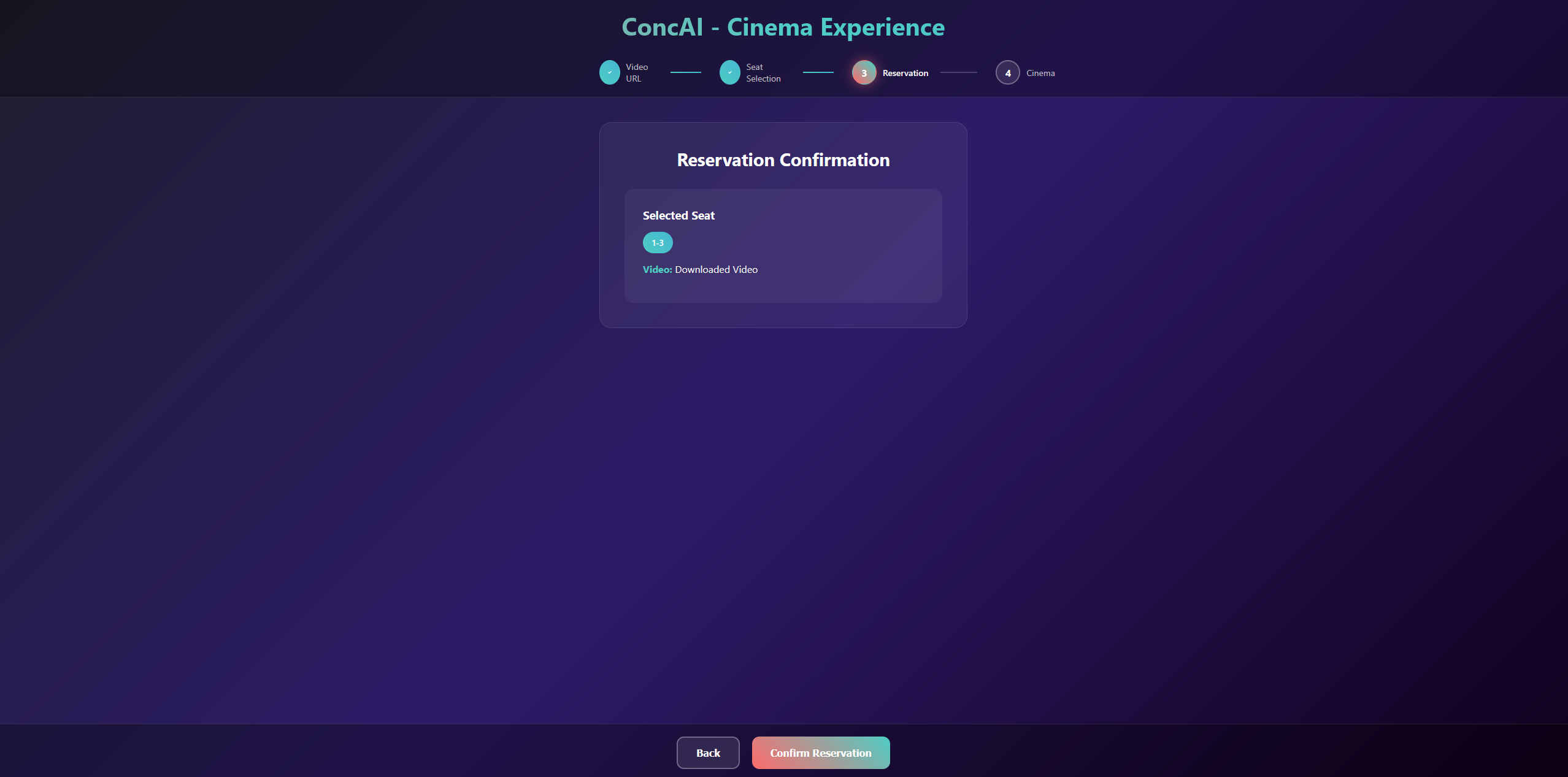This screenshot has height=777, width=1568.
Task: Click the "Reservation" step label
Action: point(905,73)
